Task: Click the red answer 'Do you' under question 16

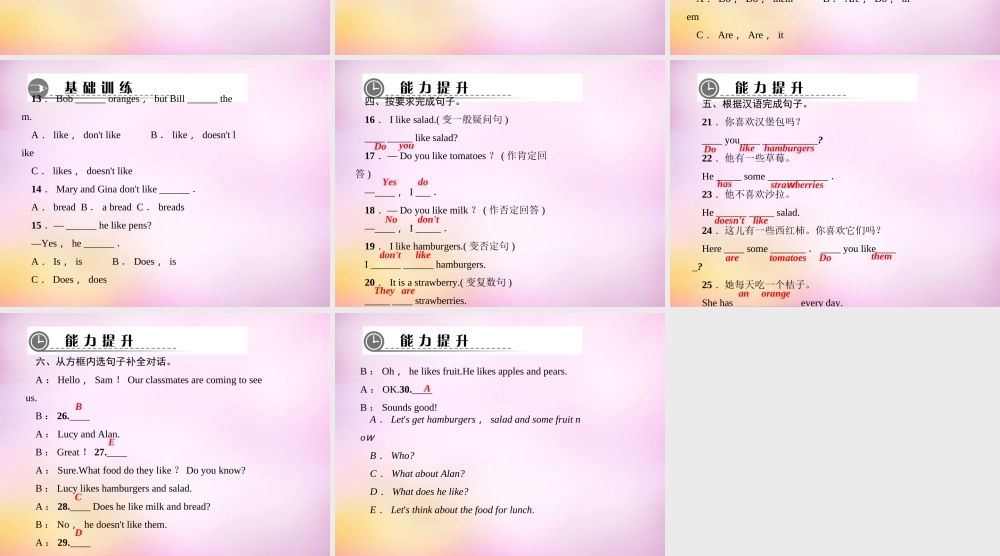Action: point(393,146)
